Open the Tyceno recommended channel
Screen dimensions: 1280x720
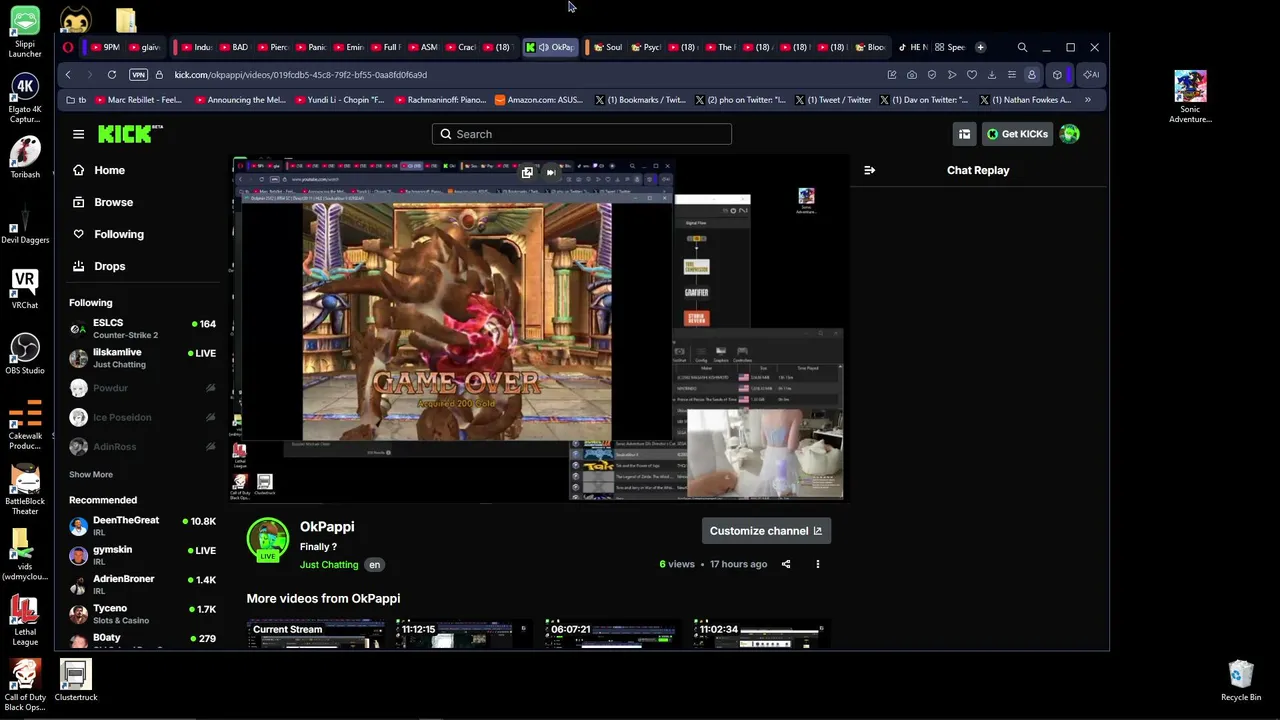(x=142, y=613)
